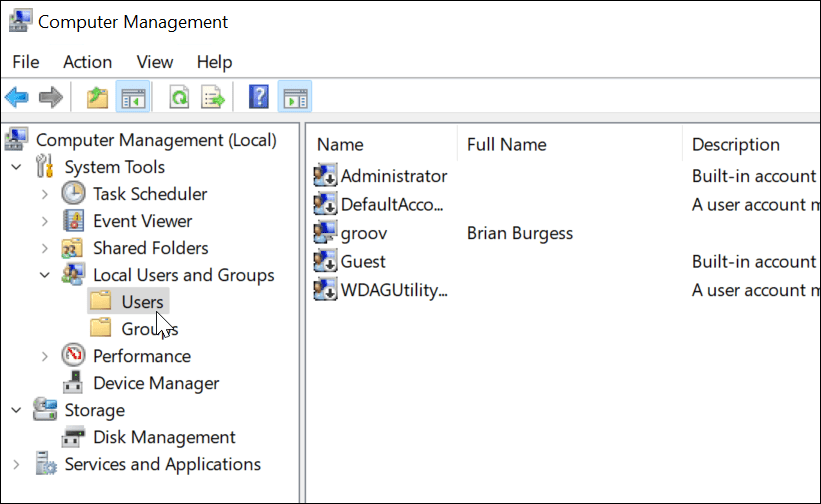Sort the list by Full Name column
This screenshot has height=504, width=821.
click(506, 145)
